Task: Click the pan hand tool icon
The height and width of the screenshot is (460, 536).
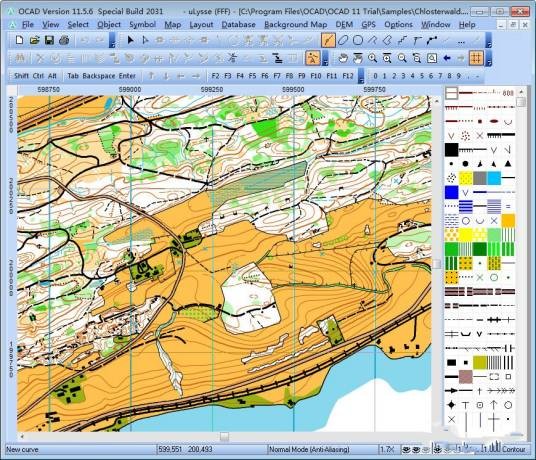Action: (x=343, y=58)
